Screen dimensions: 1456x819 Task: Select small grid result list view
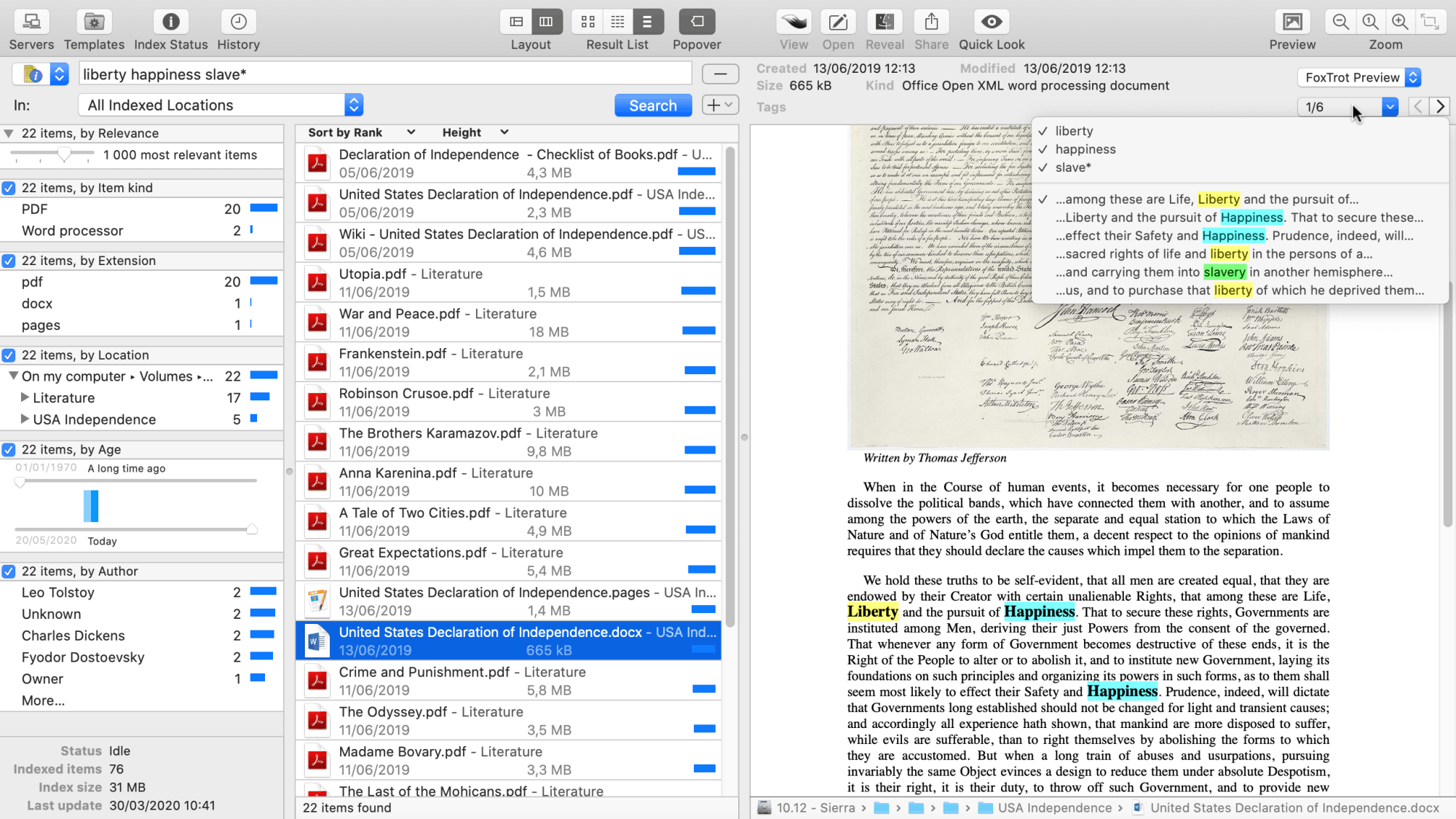click(x=617, y=22)
